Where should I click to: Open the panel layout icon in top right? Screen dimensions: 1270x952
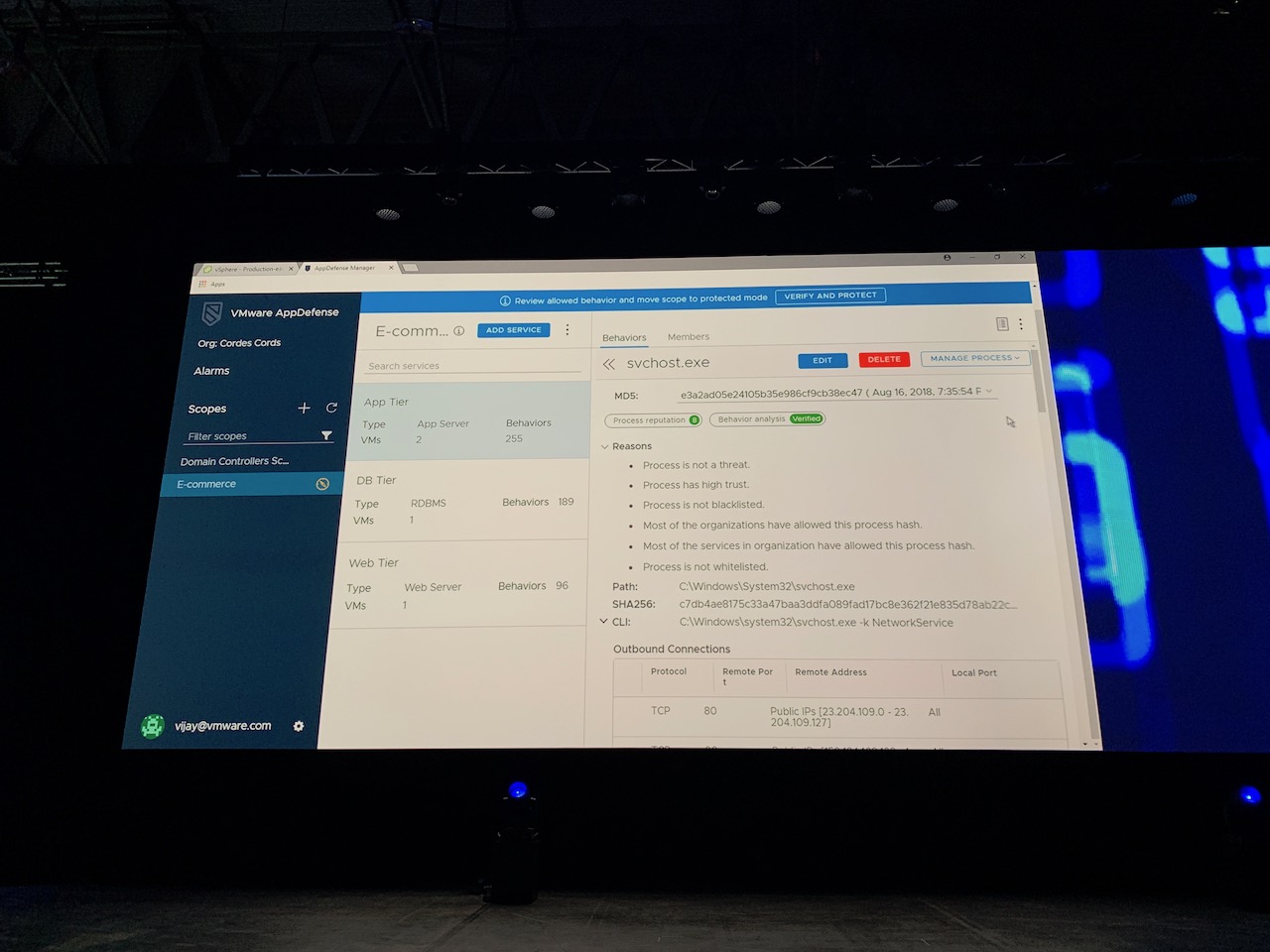1002,324
